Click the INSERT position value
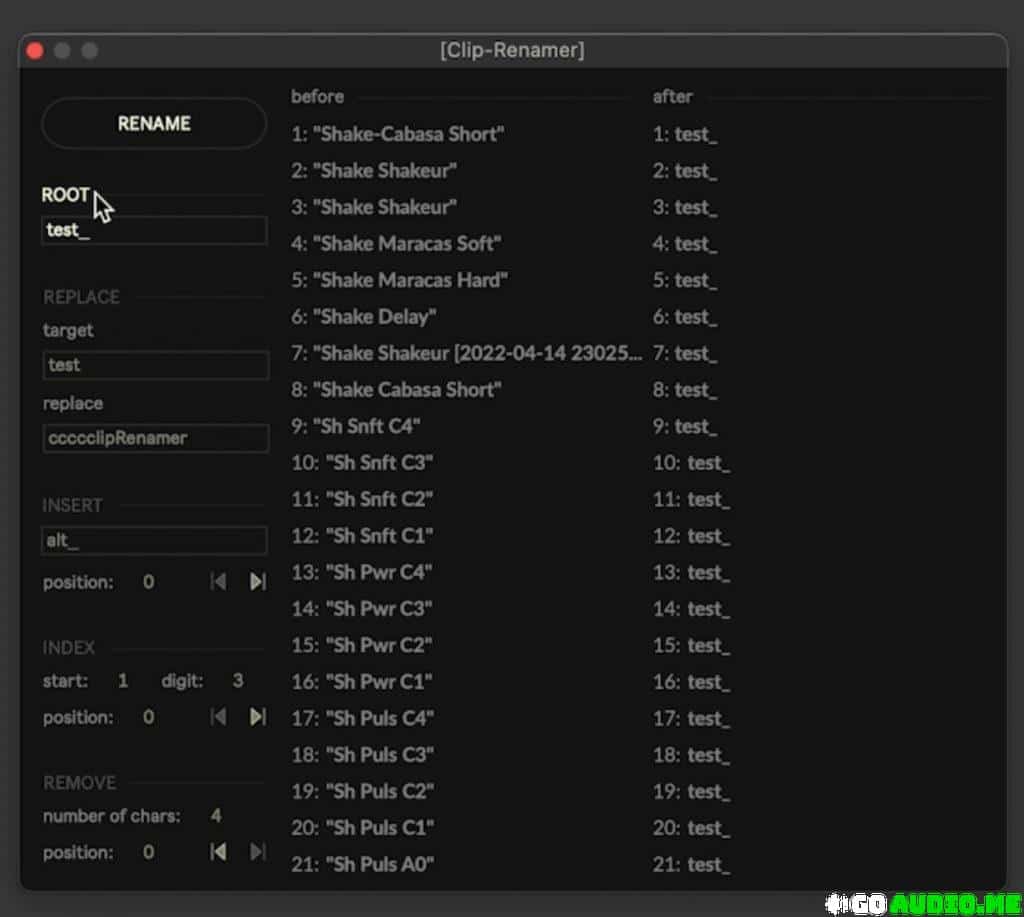This screenshot has height=917, width=1024. coord(149,582)
